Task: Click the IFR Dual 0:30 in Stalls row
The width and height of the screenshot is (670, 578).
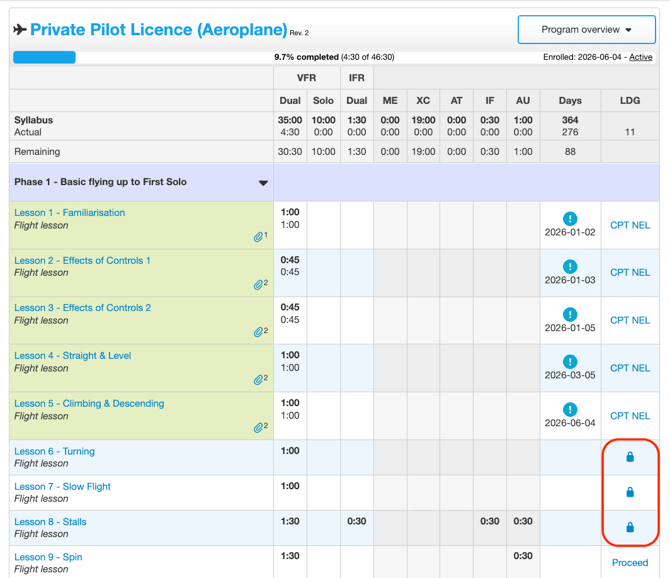Action: pyautogui.click(x=356, y=521)
